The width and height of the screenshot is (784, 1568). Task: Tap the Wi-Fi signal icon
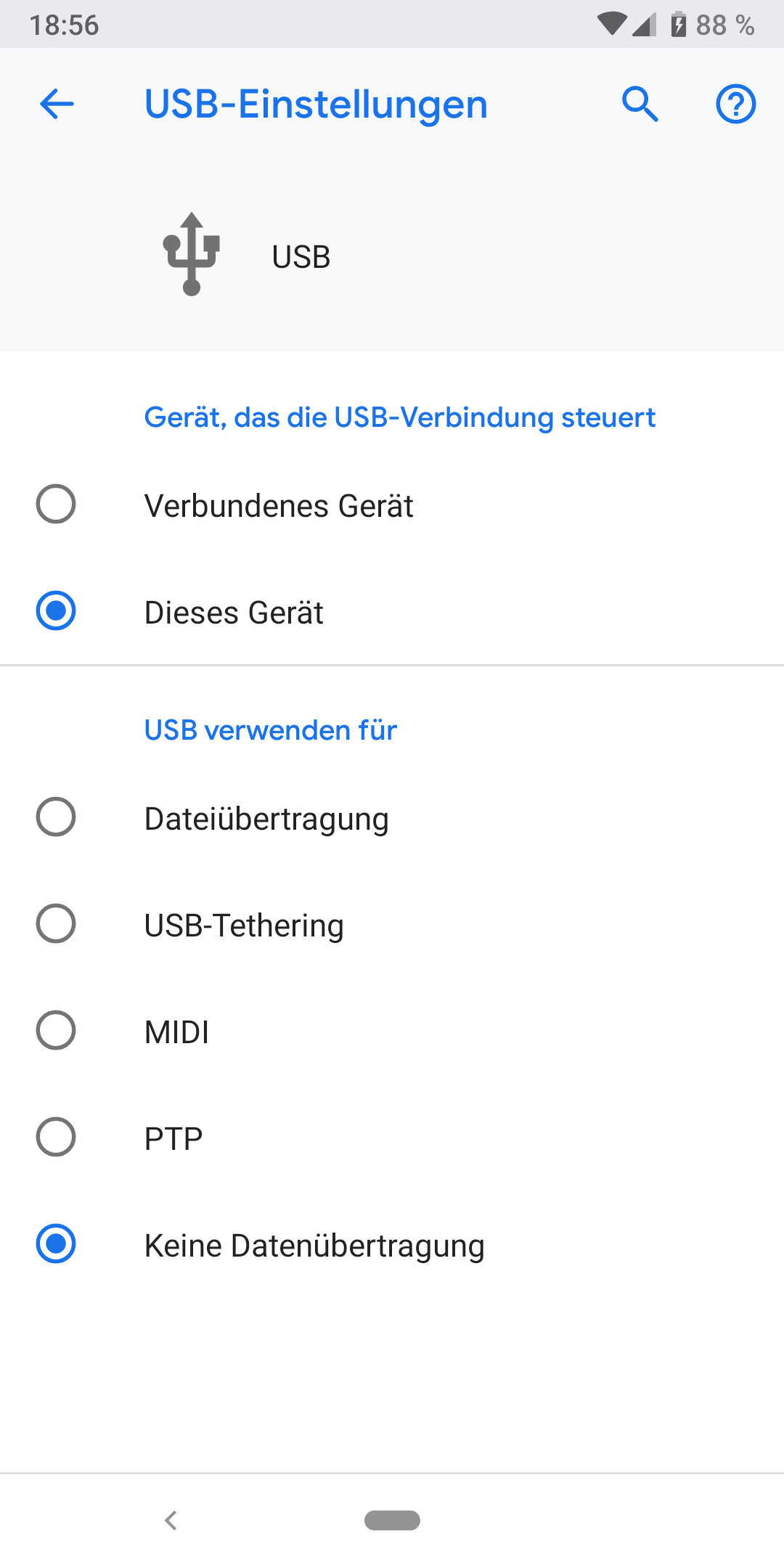tap(611, 24)
